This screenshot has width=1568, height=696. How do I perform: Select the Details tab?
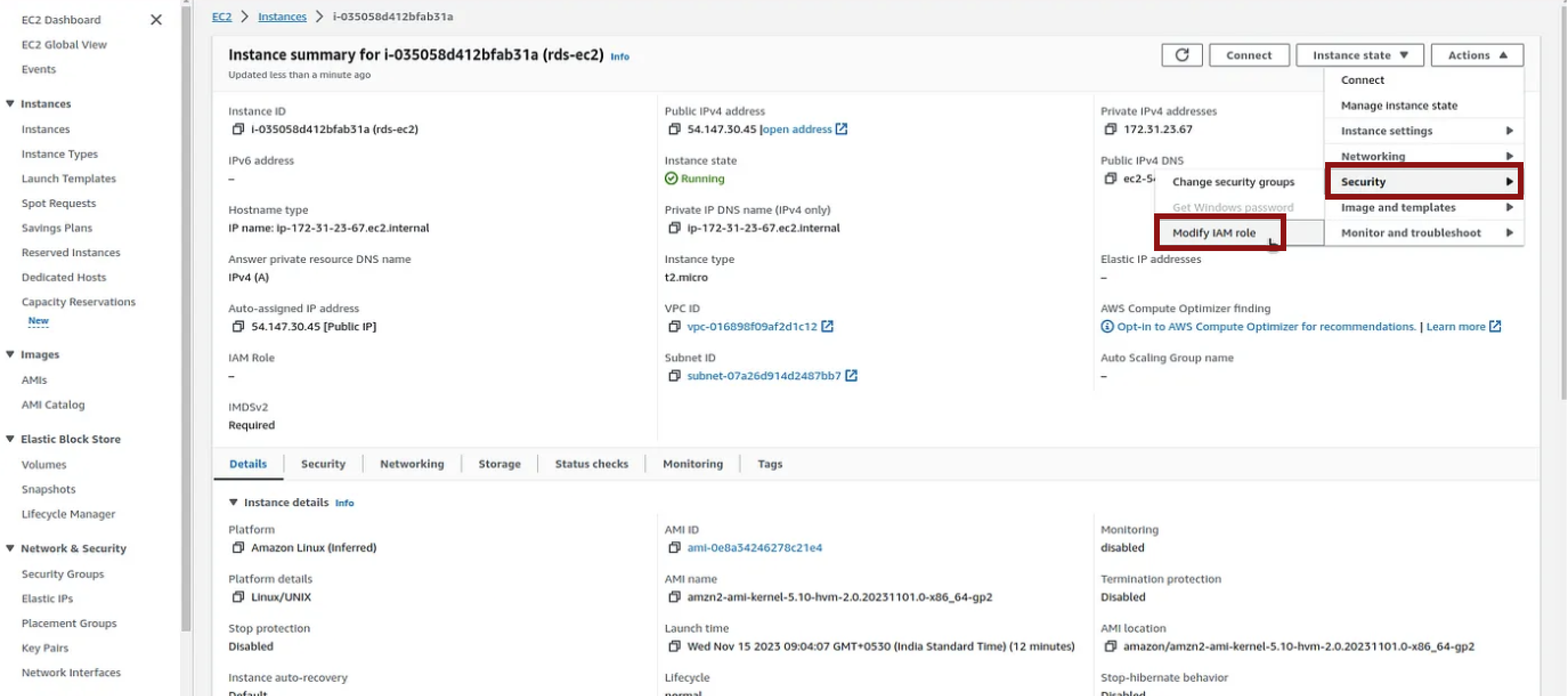[x=247, y=464]
